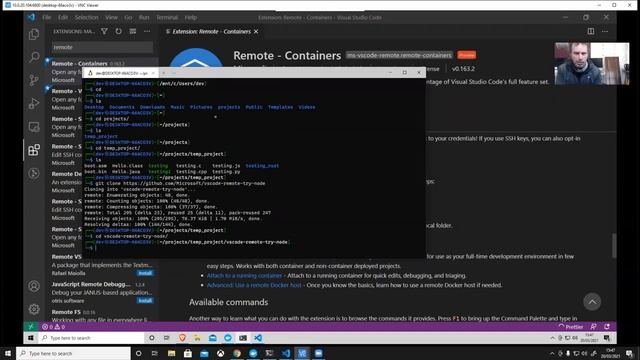Select the Remote FS extension entry
Screen dimensions: 640x360
tap(102, 314)
